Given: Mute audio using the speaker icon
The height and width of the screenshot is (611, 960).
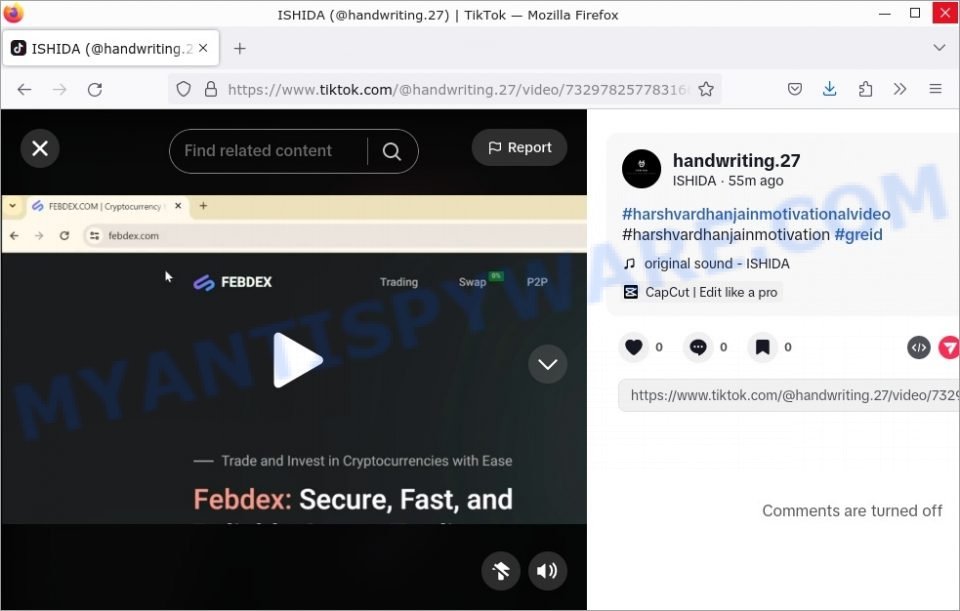Looking at the screenshot, I should [x=547, y=570].
